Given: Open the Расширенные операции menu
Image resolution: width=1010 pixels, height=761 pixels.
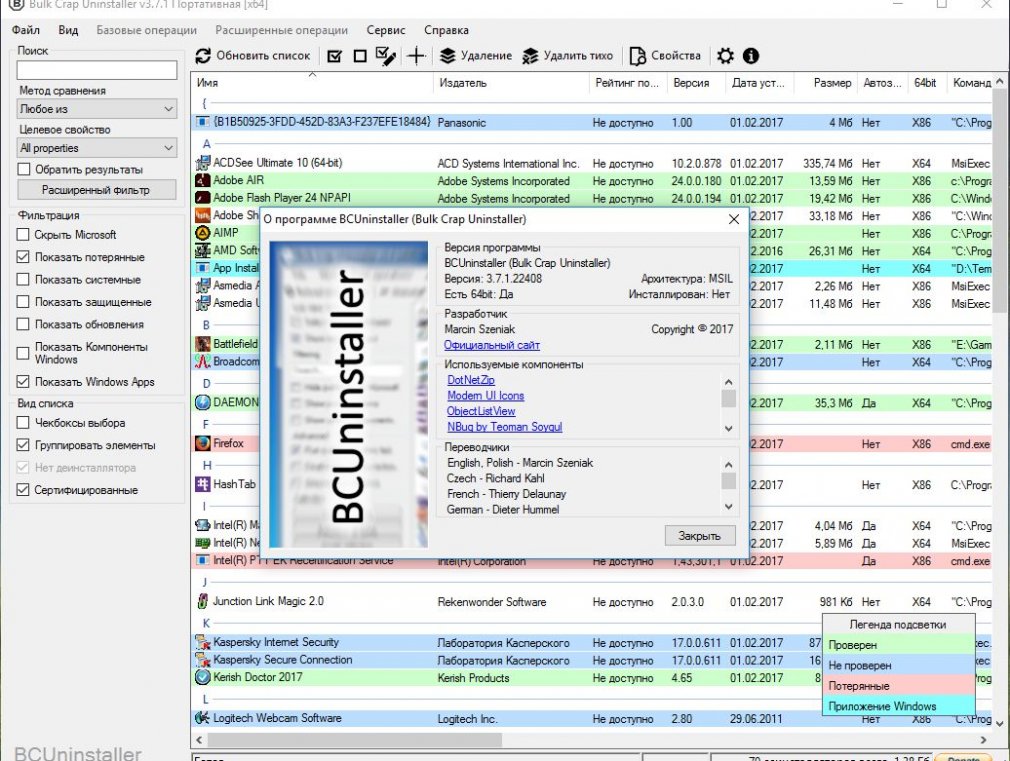Looking at the screenshot, I should pos(281,30).
